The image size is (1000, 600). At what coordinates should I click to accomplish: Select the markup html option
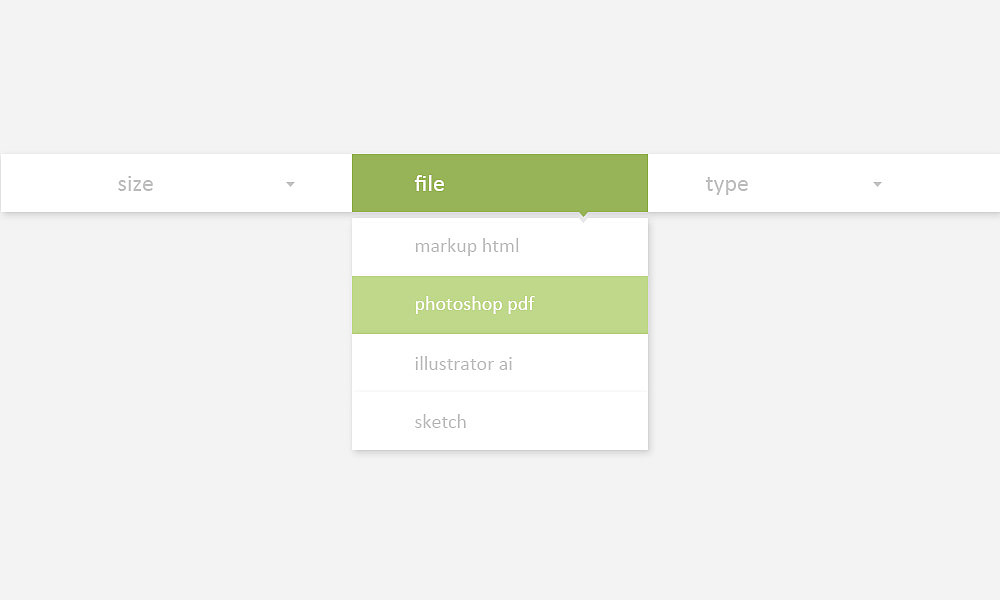pyautogui.click(x=500, y=247)
